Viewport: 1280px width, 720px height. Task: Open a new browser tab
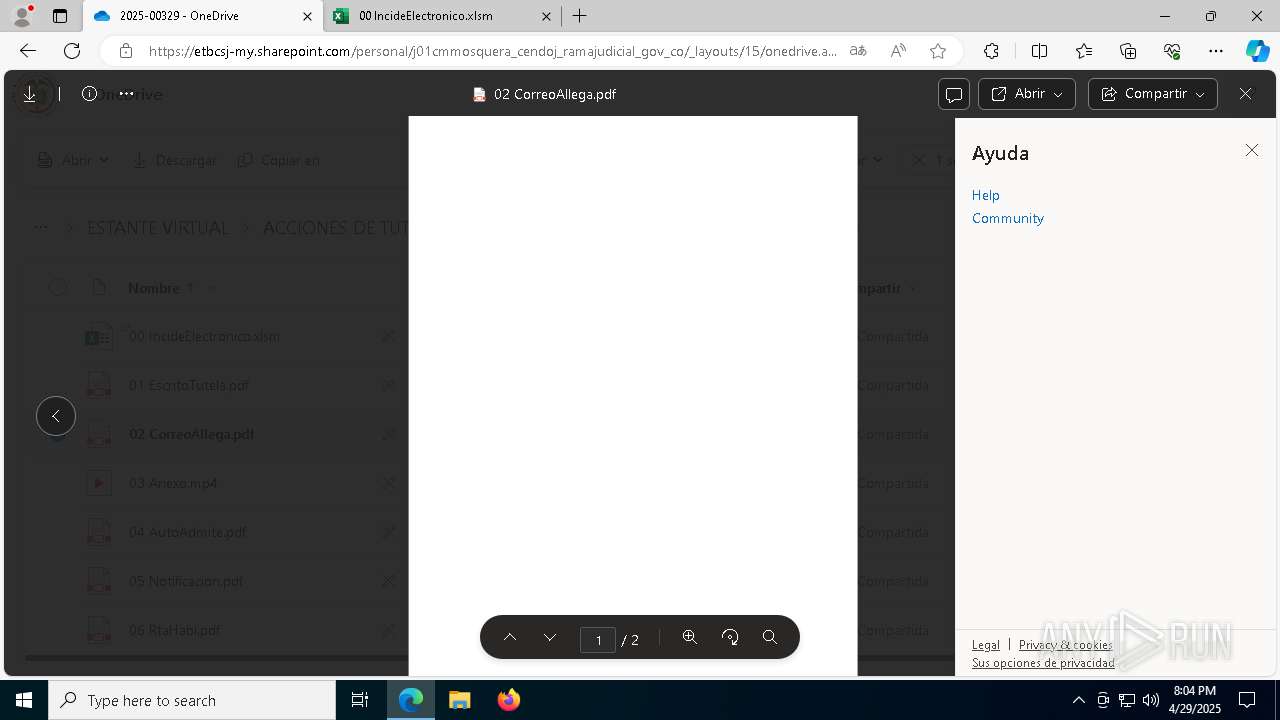[580, 16]
